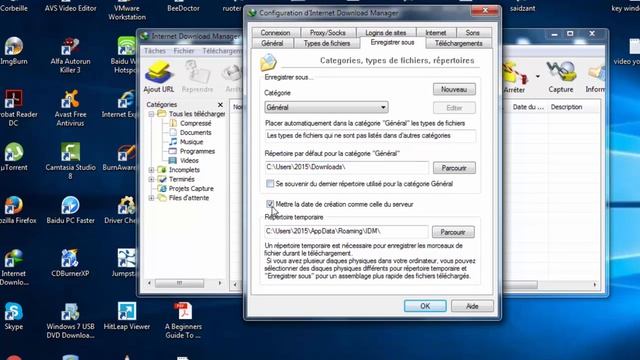Open Arrêter dropdown arrow in IDM toolbar
640x360 pixels.
point(538,76)
